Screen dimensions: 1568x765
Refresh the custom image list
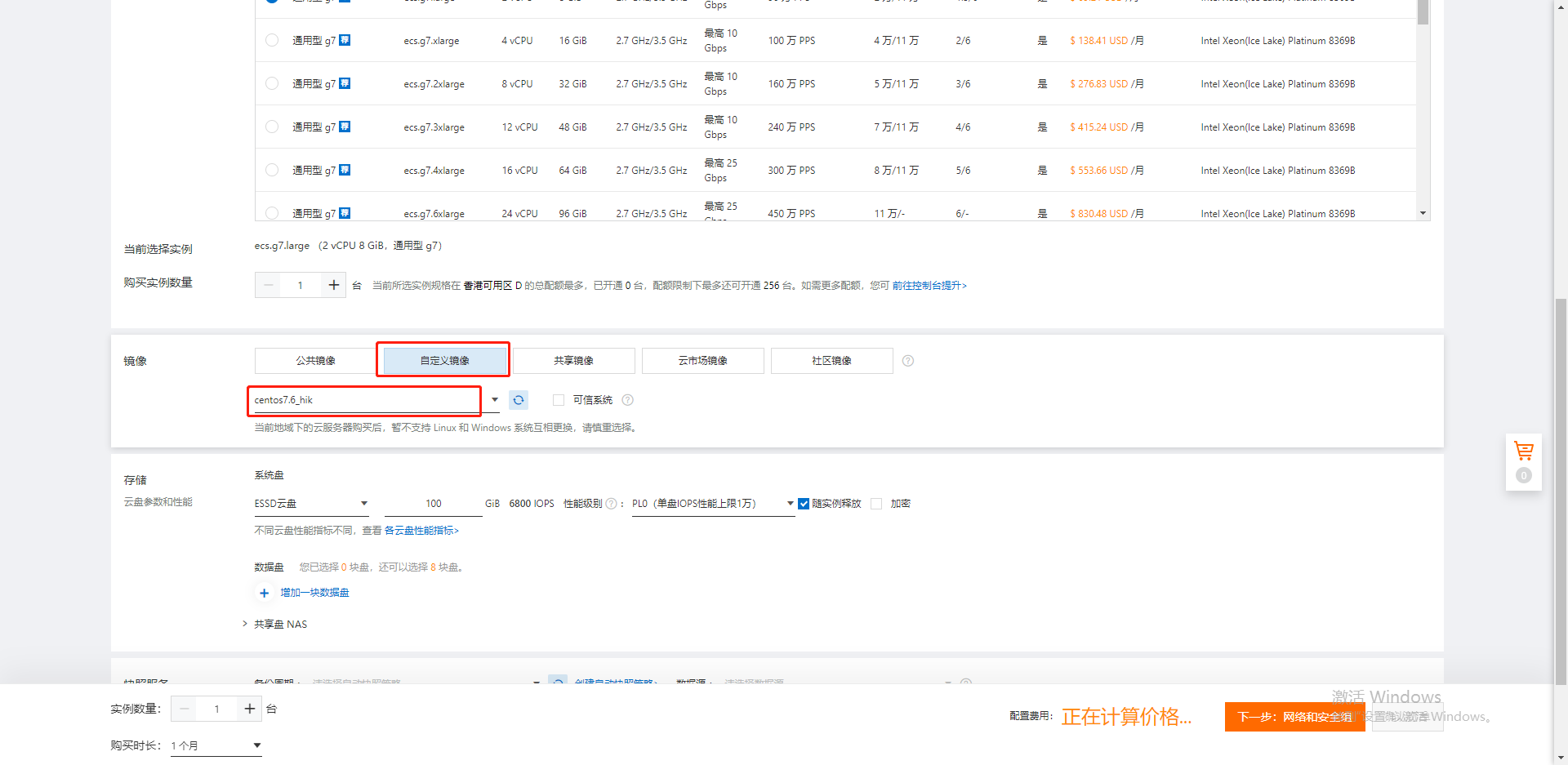point(519,400)
